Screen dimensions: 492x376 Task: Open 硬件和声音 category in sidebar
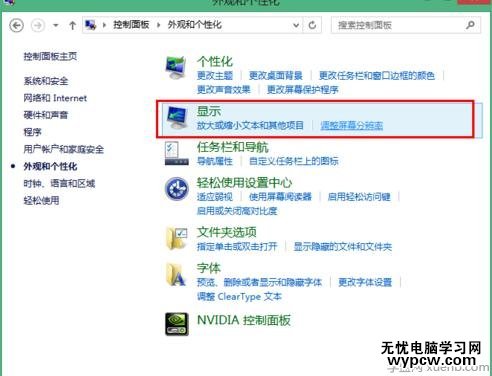[46, 115]
